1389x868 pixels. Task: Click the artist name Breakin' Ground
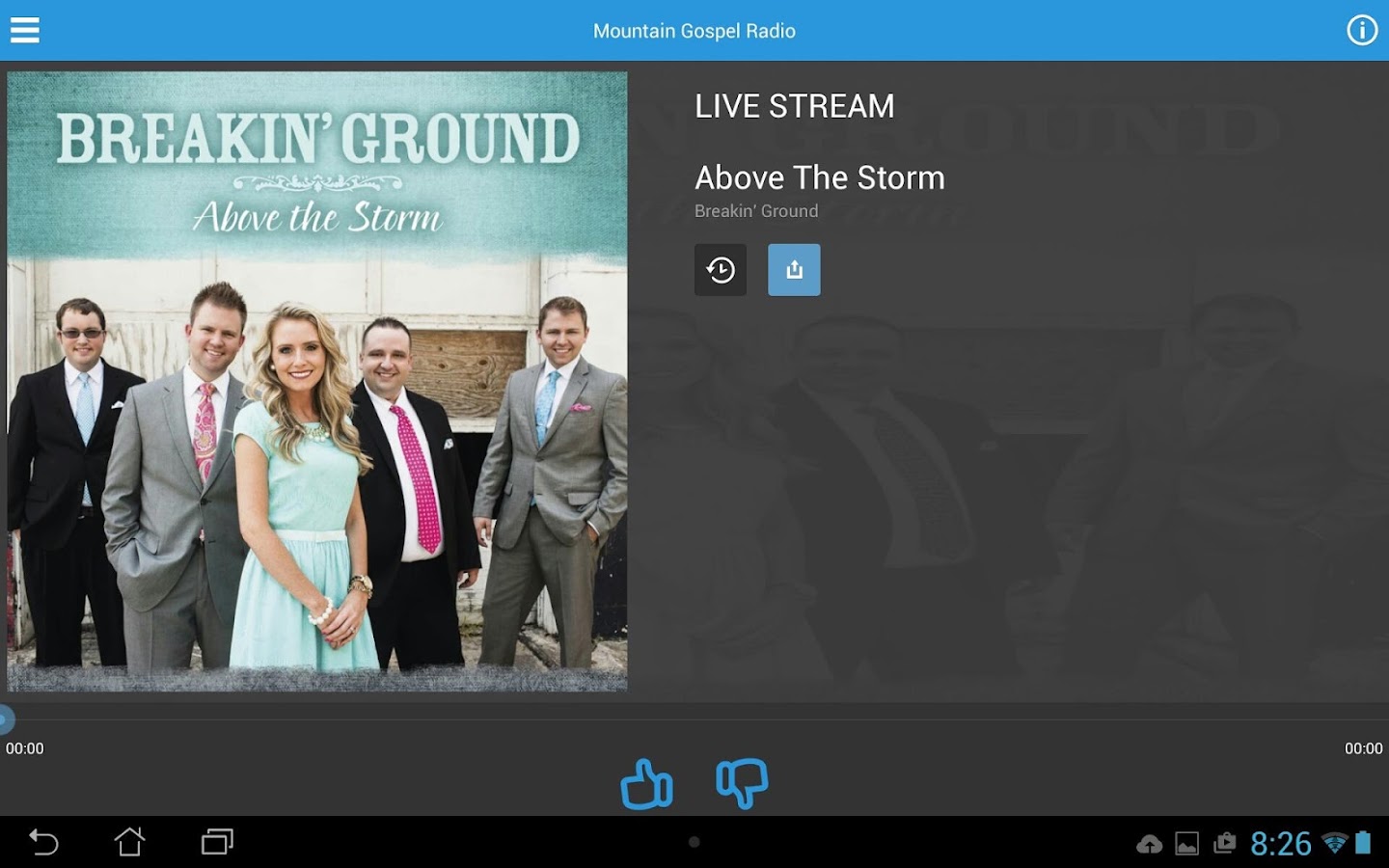[x=756, y=211]
